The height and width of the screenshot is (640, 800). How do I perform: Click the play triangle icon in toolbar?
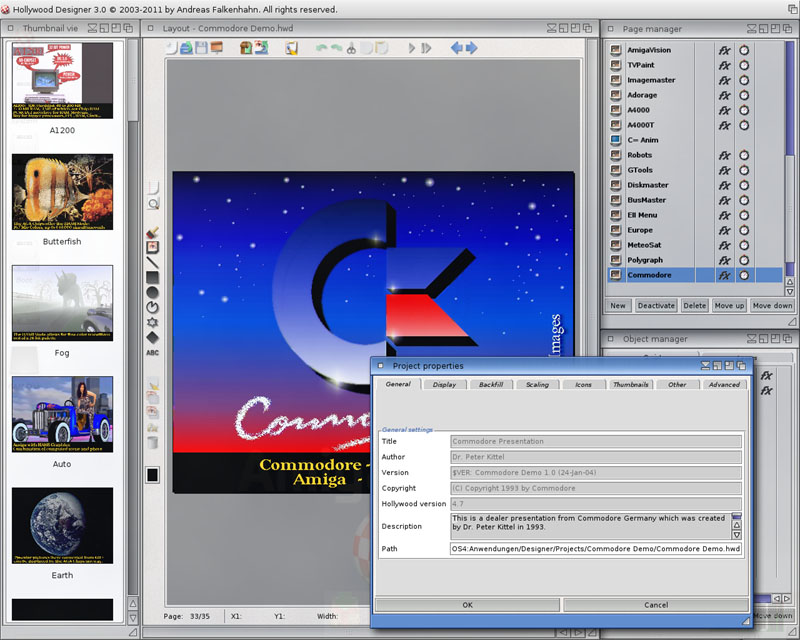pos(412,48)
